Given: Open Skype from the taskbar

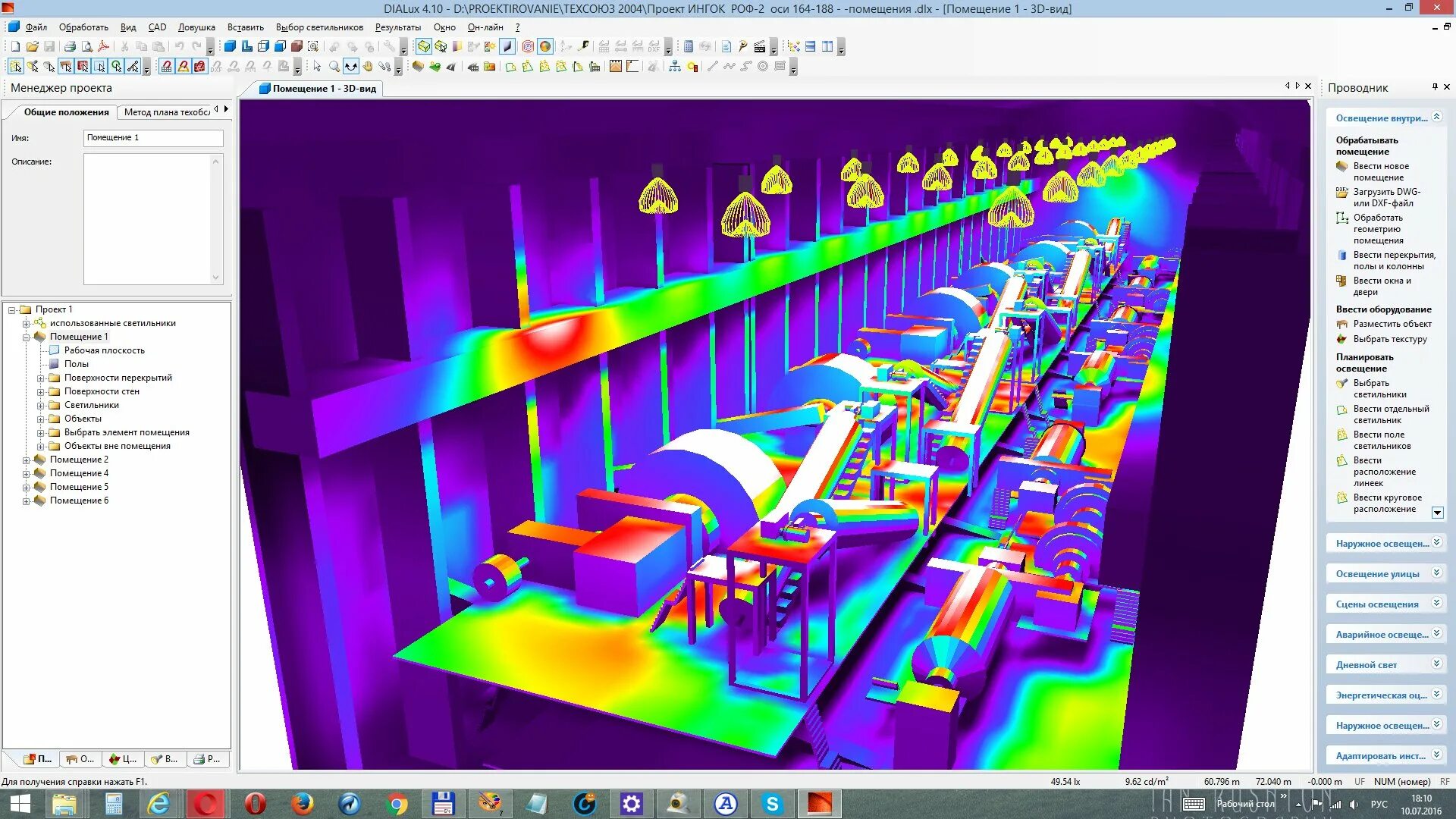Looking at the screenshot, I should tap(772, 803).
